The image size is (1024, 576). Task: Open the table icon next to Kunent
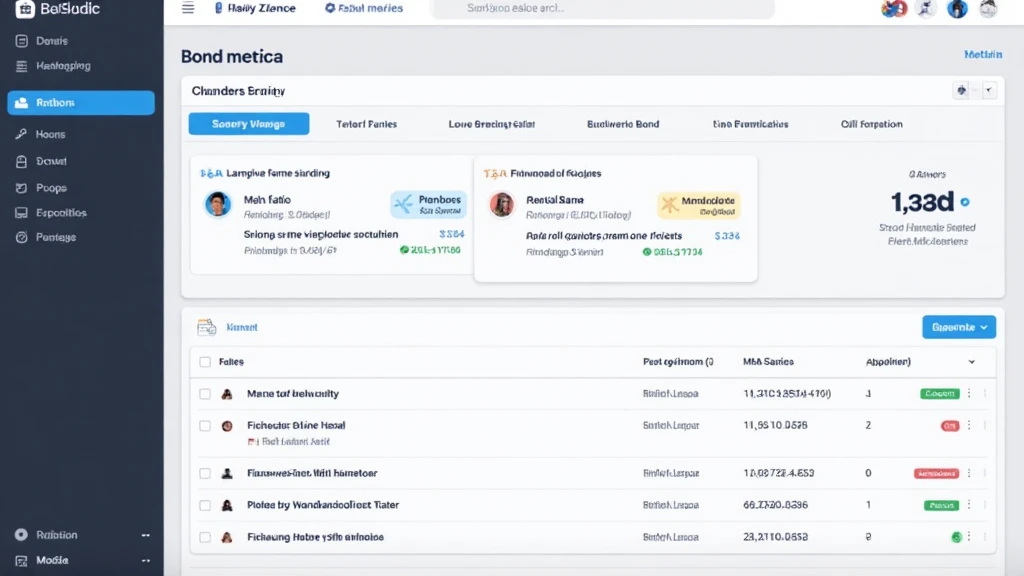pyautogui.click(x=207, y=327)
